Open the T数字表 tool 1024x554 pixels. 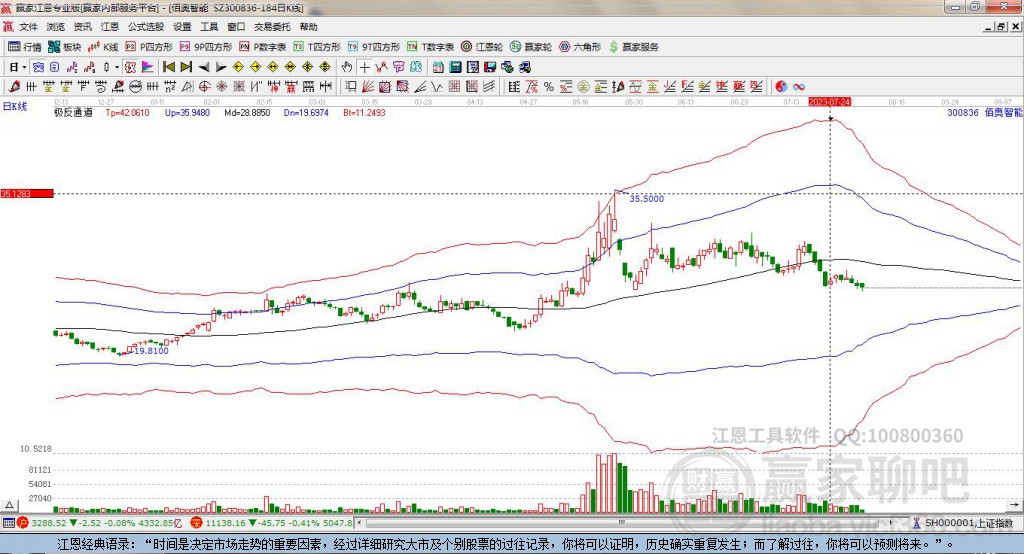pyautogui.click(x=430, y=47)
